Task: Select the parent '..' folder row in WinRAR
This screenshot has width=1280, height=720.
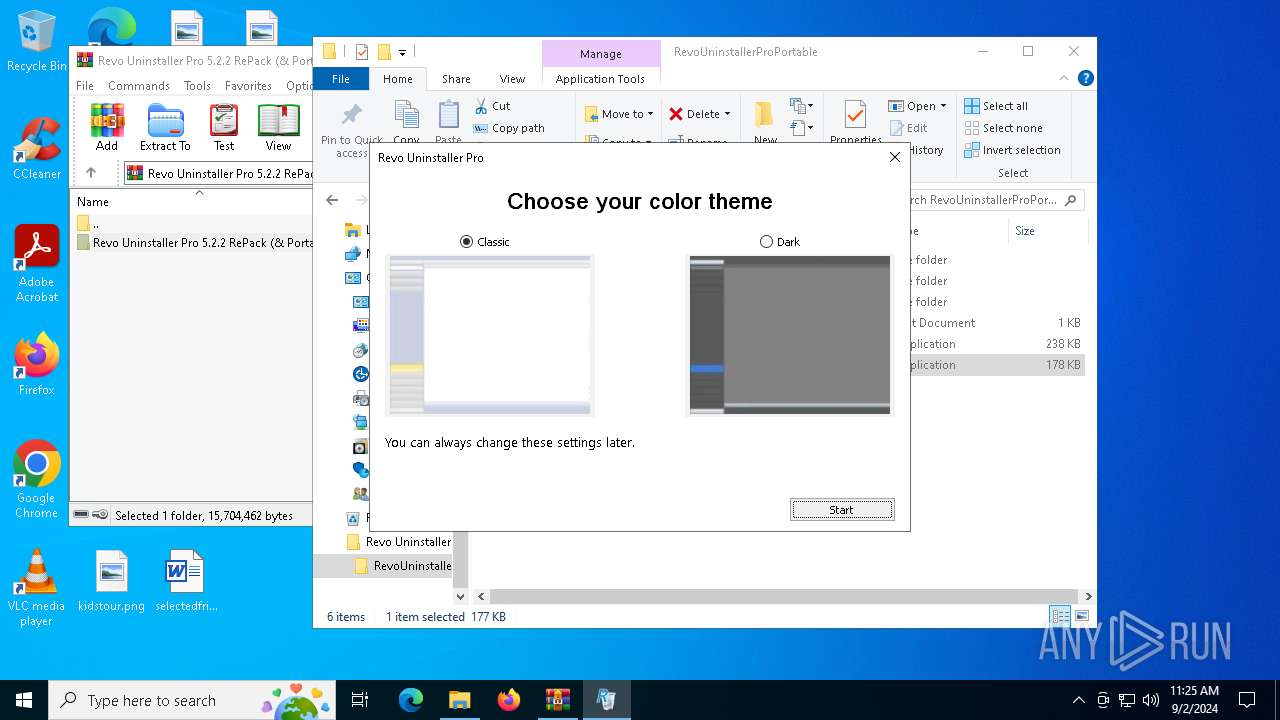Action: coord(193,223)
